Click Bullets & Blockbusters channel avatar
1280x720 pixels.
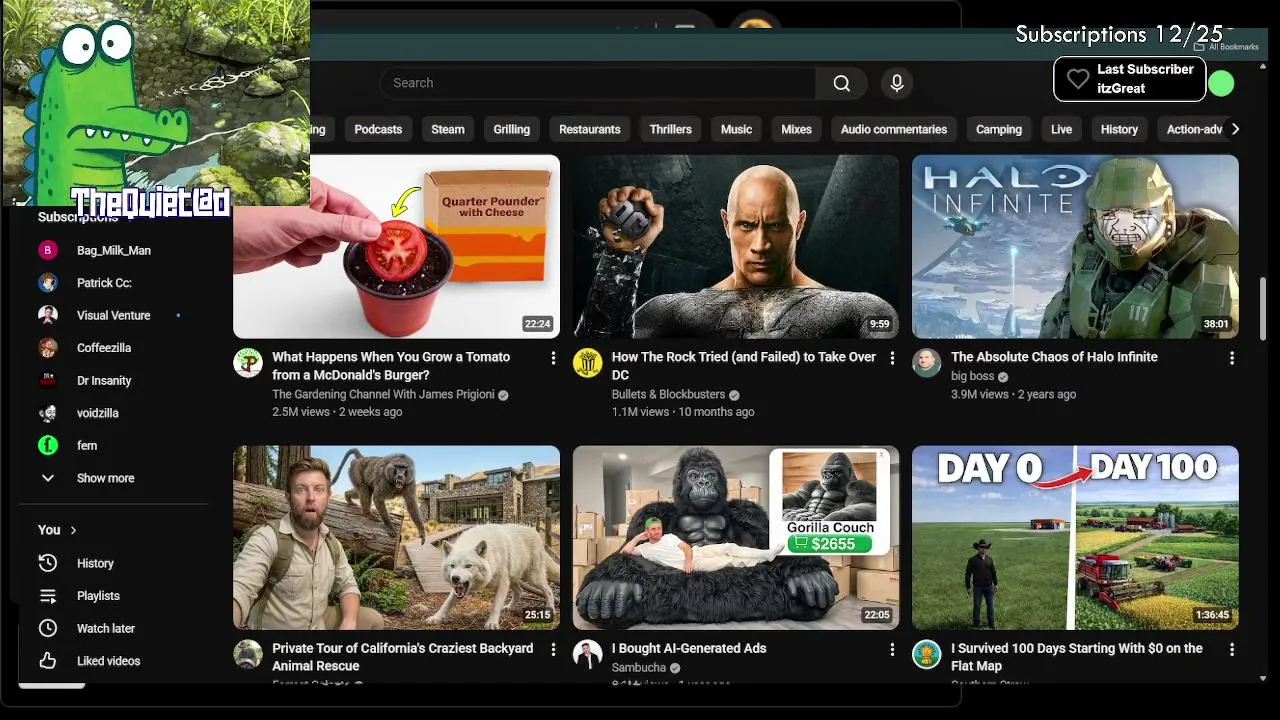(x=587, y=363)
